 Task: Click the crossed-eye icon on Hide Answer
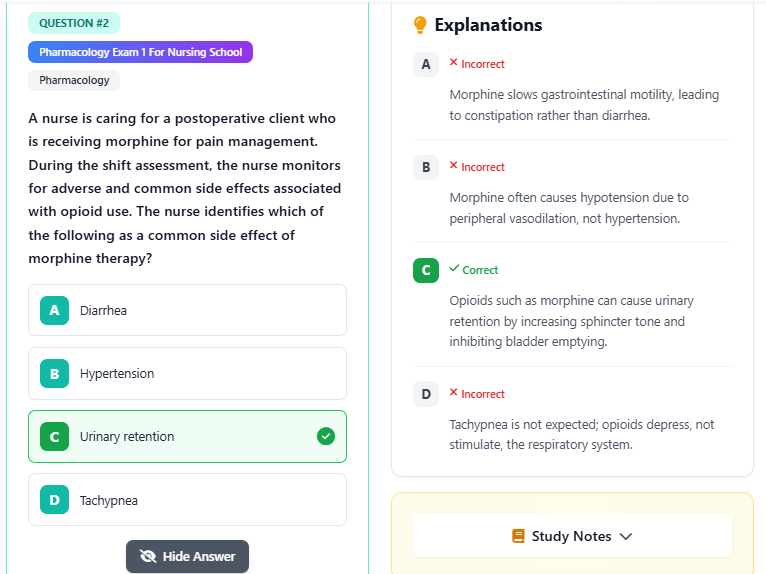148,557
